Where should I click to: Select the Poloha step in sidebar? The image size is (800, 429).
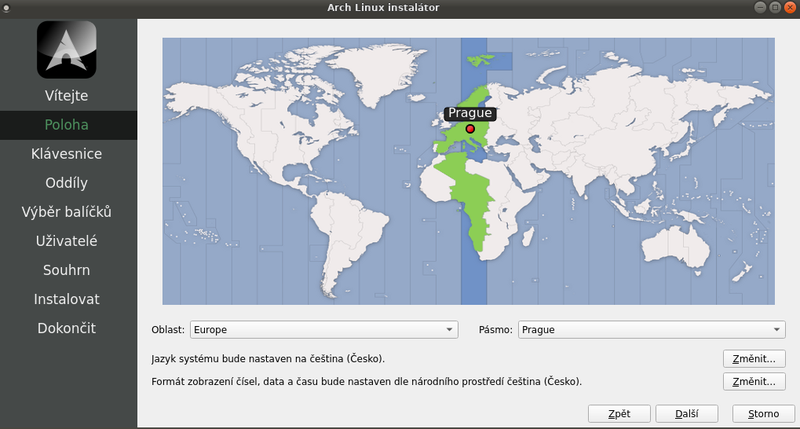click(x=67, y=125)
